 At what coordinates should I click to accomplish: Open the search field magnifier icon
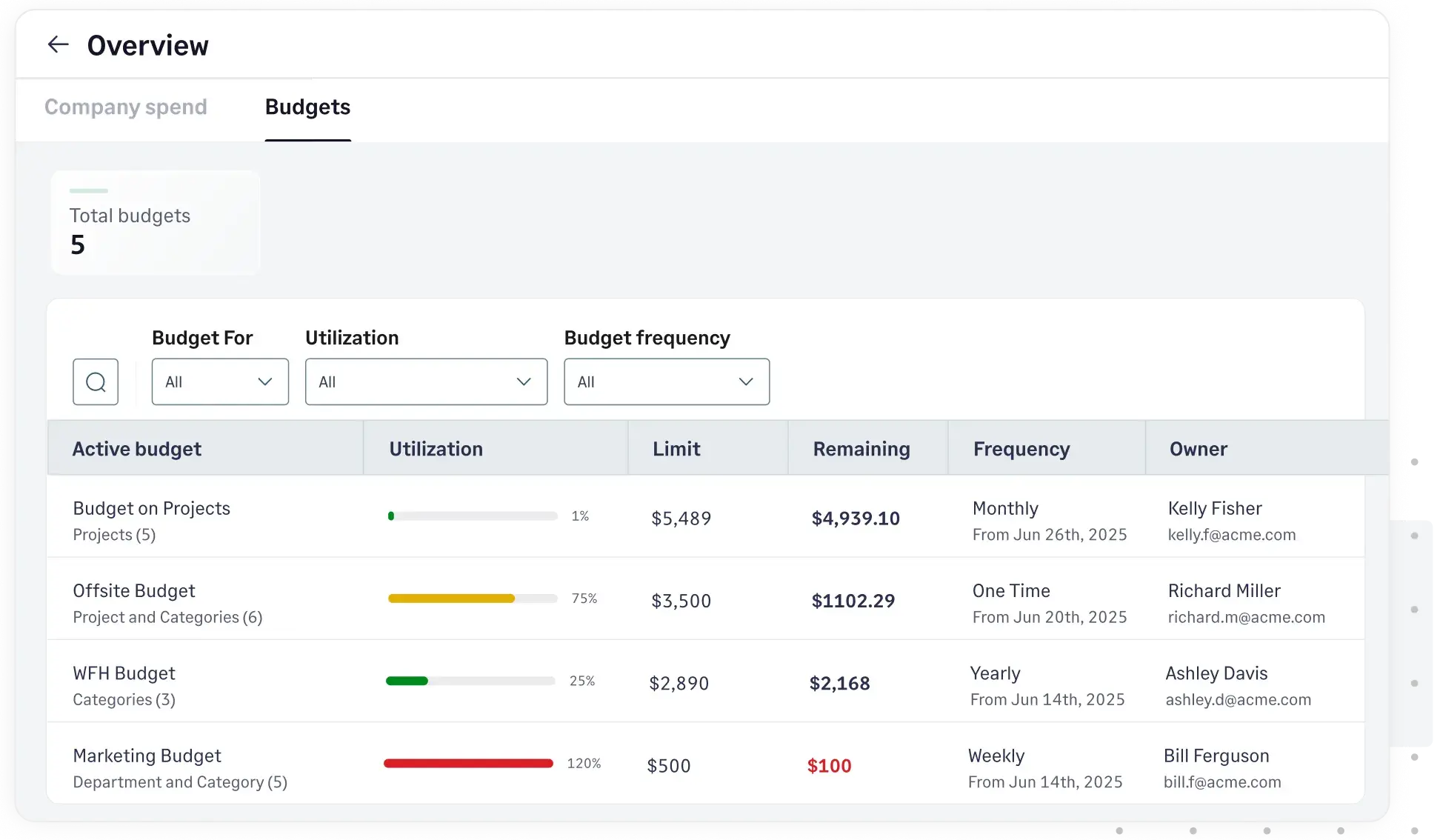96,381
